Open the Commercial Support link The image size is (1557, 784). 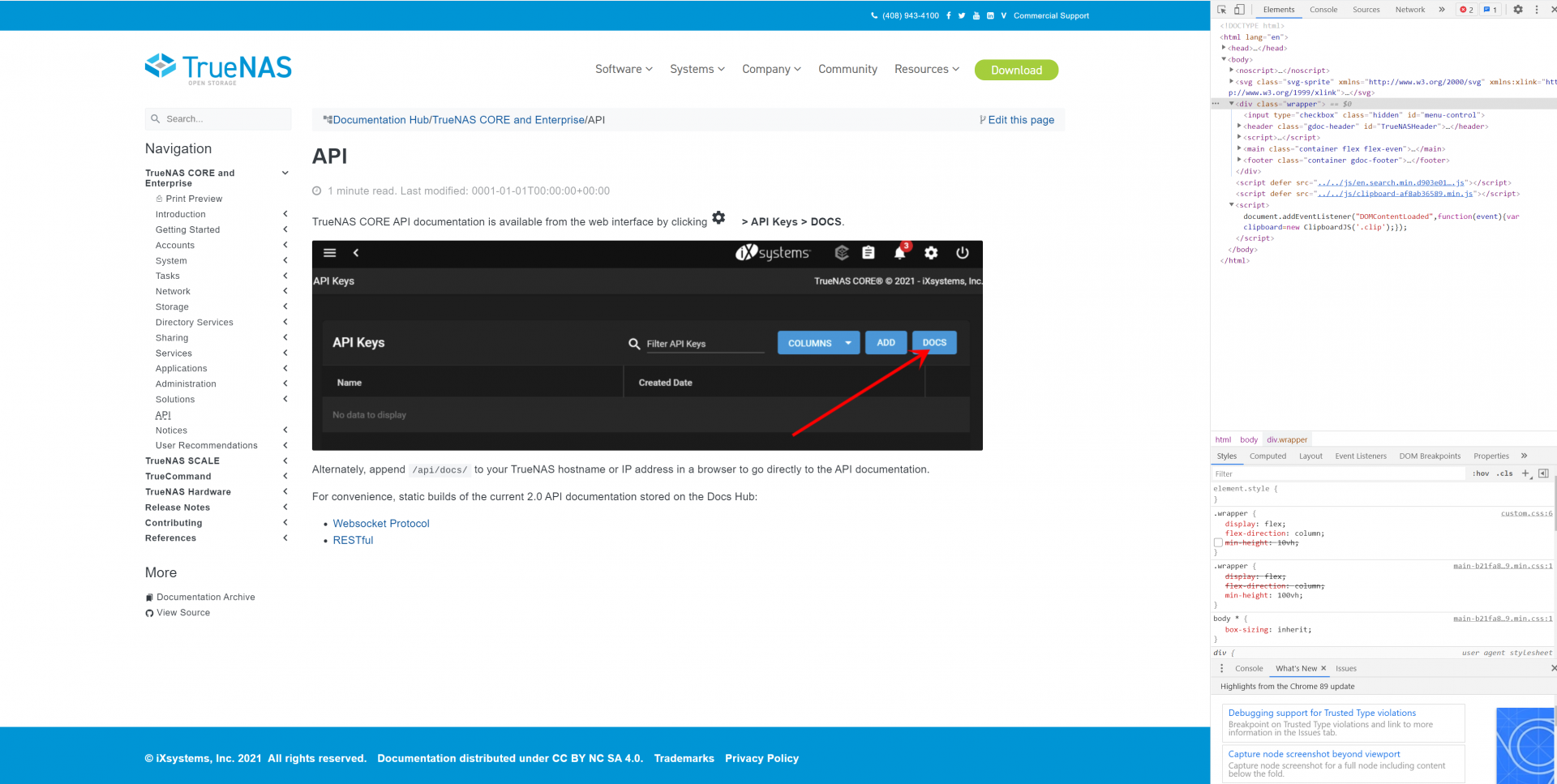click(1051, 15)
